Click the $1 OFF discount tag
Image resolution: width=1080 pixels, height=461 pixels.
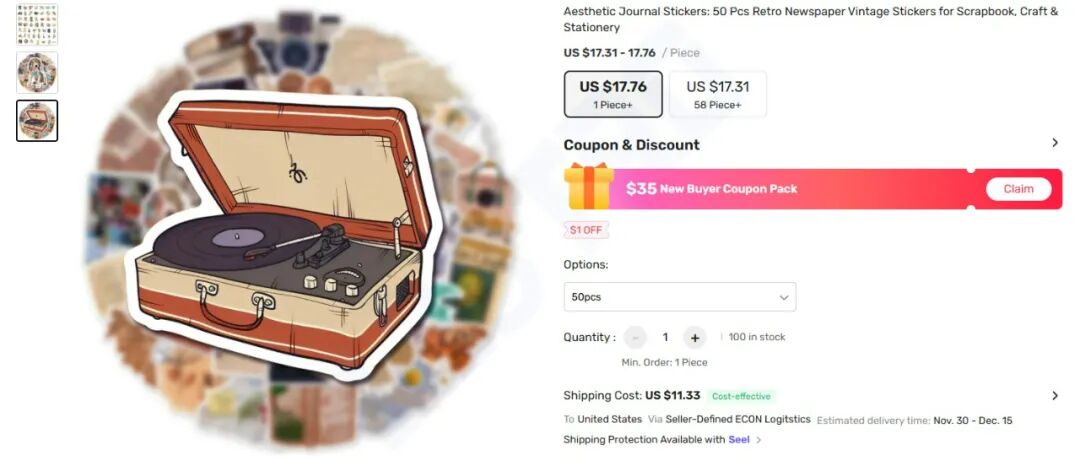(586, 230)
